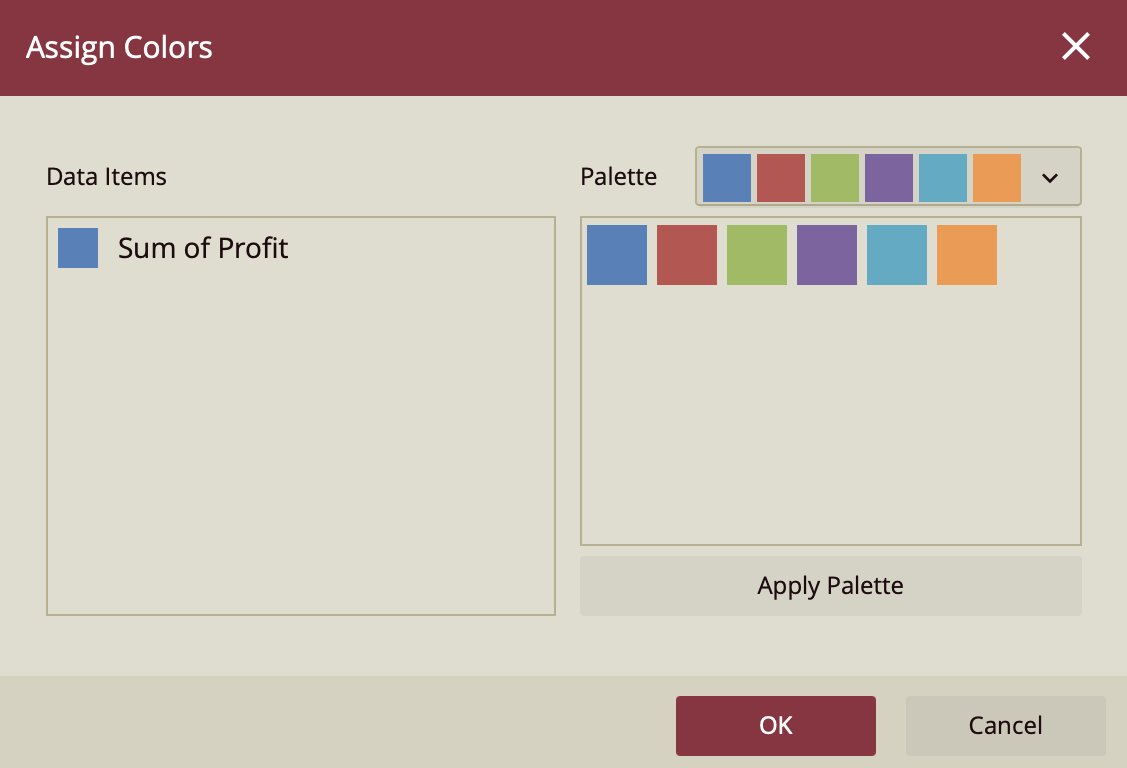Choose the large teal color in palette grid
Screen dimensions: 1127x768
pos(897,255)
